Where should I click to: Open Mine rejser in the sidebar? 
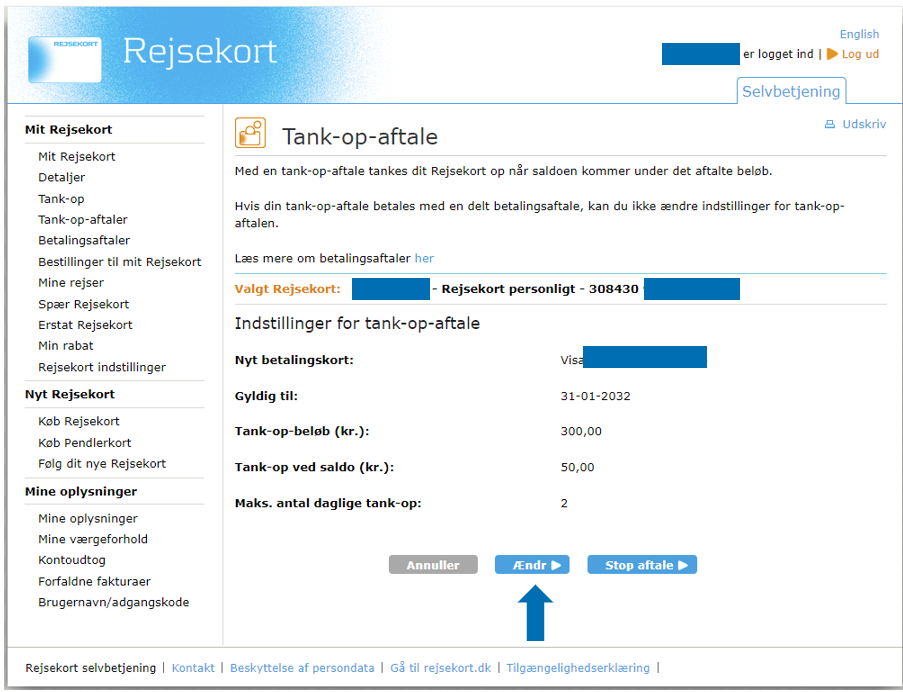71,283
